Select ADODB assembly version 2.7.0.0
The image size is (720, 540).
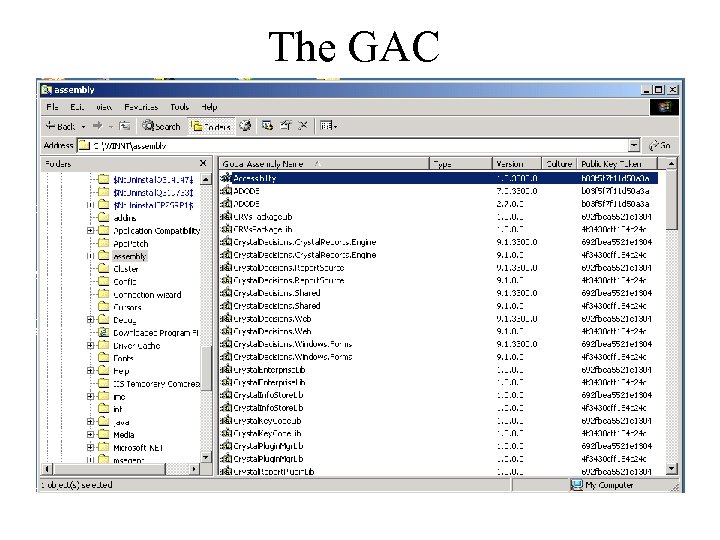click(x=439, y=203)
